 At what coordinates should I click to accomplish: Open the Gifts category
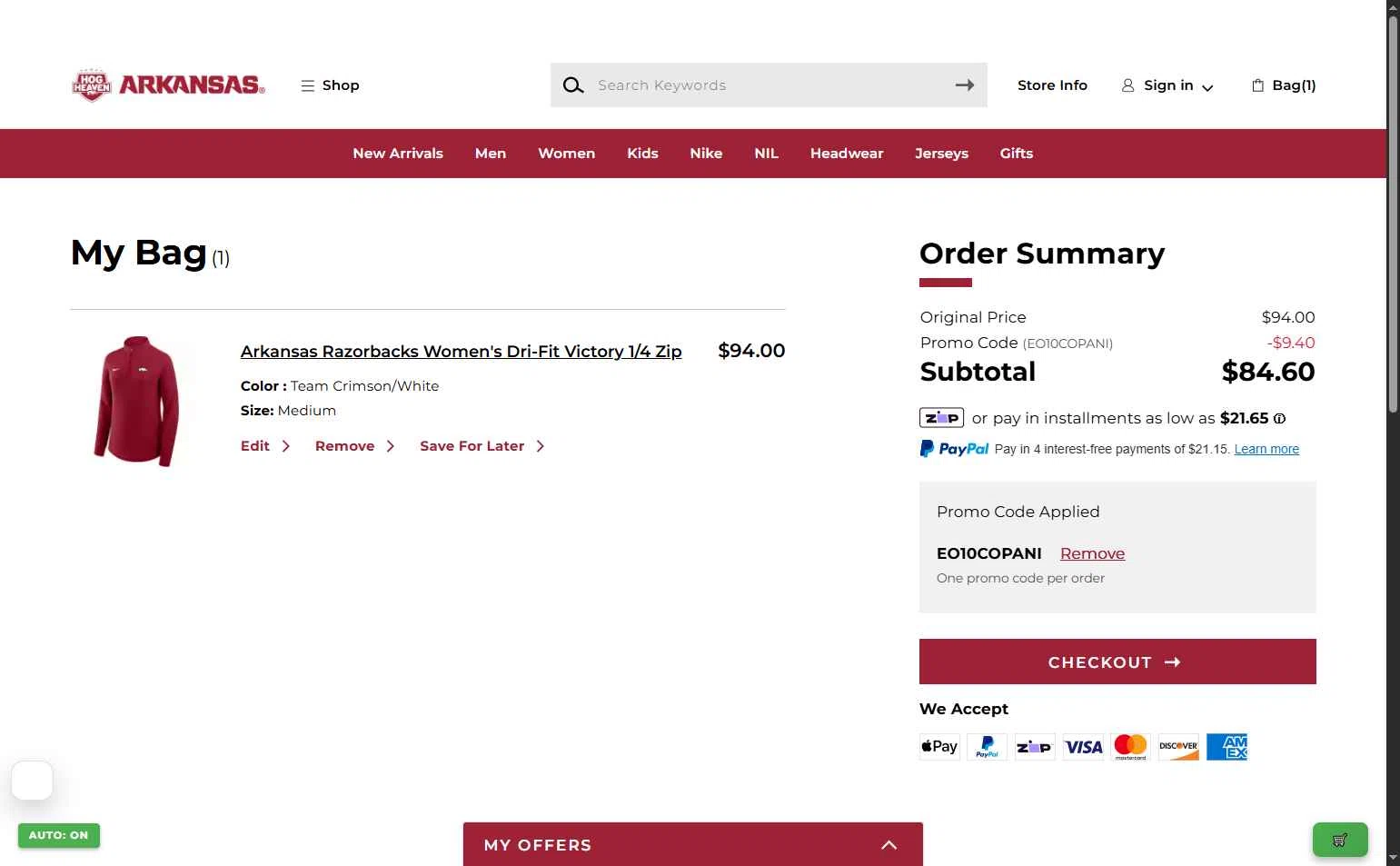[x=1017, y=154]
